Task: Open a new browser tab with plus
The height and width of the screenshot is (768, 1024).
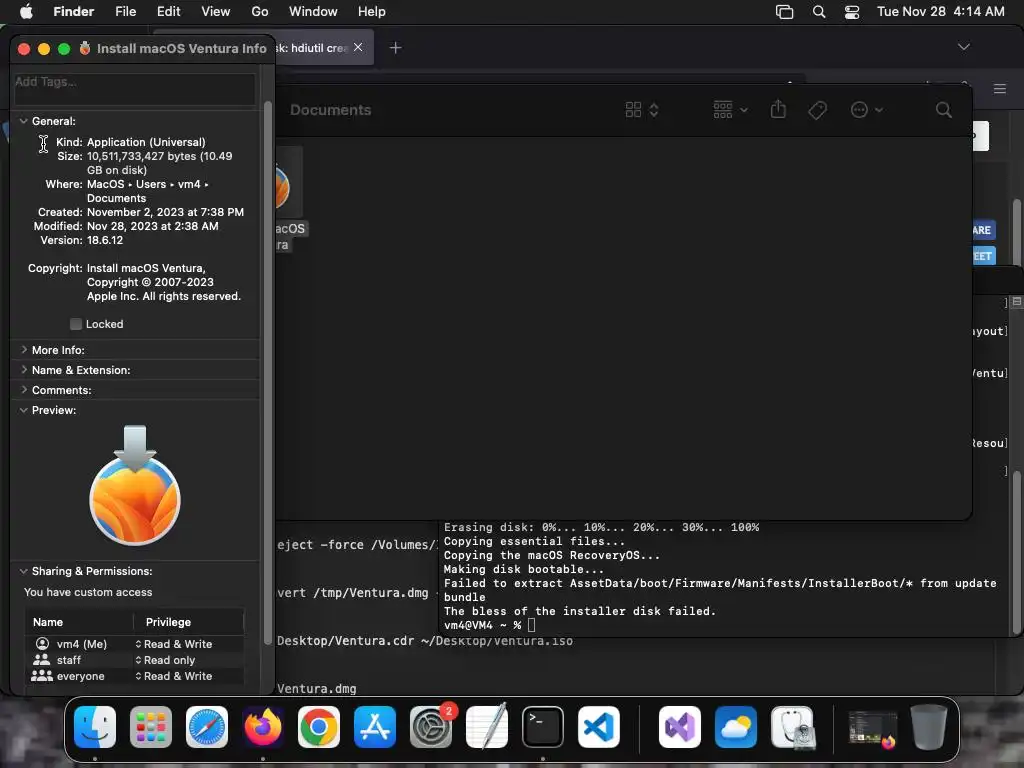Action: (x=395, y=48)
